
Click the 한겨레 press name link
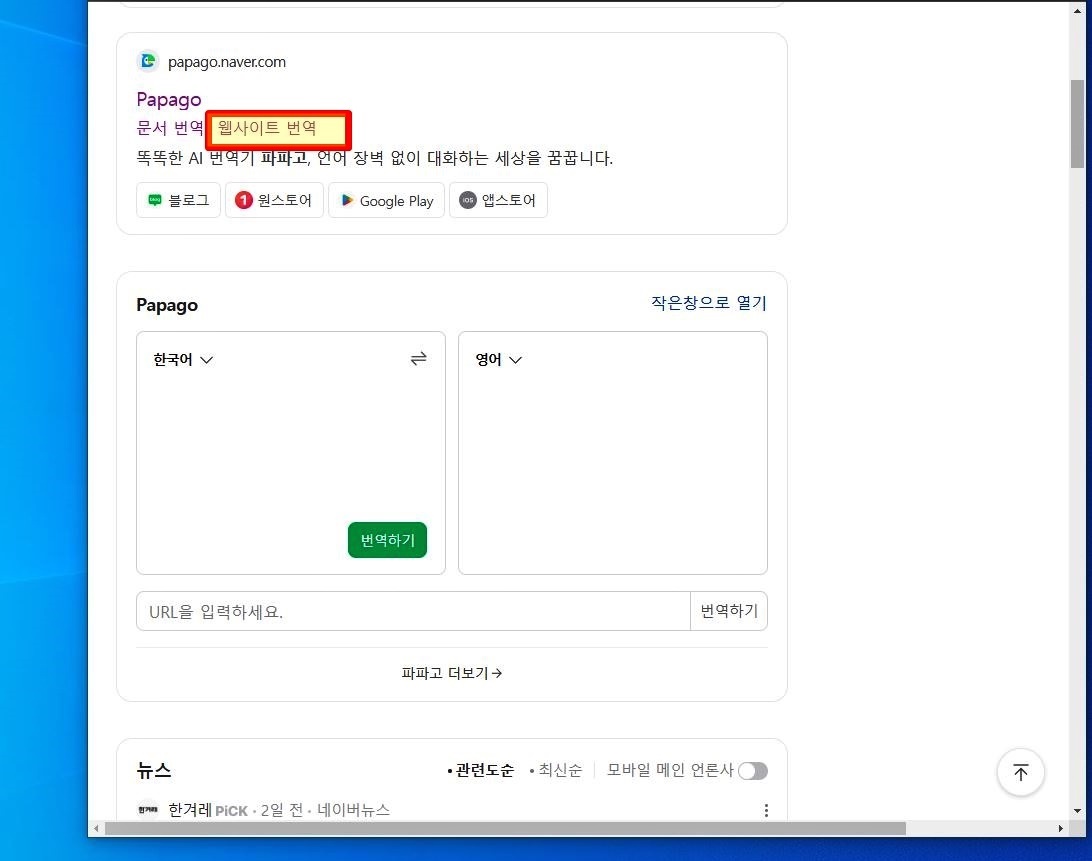(x=189, y=810)
